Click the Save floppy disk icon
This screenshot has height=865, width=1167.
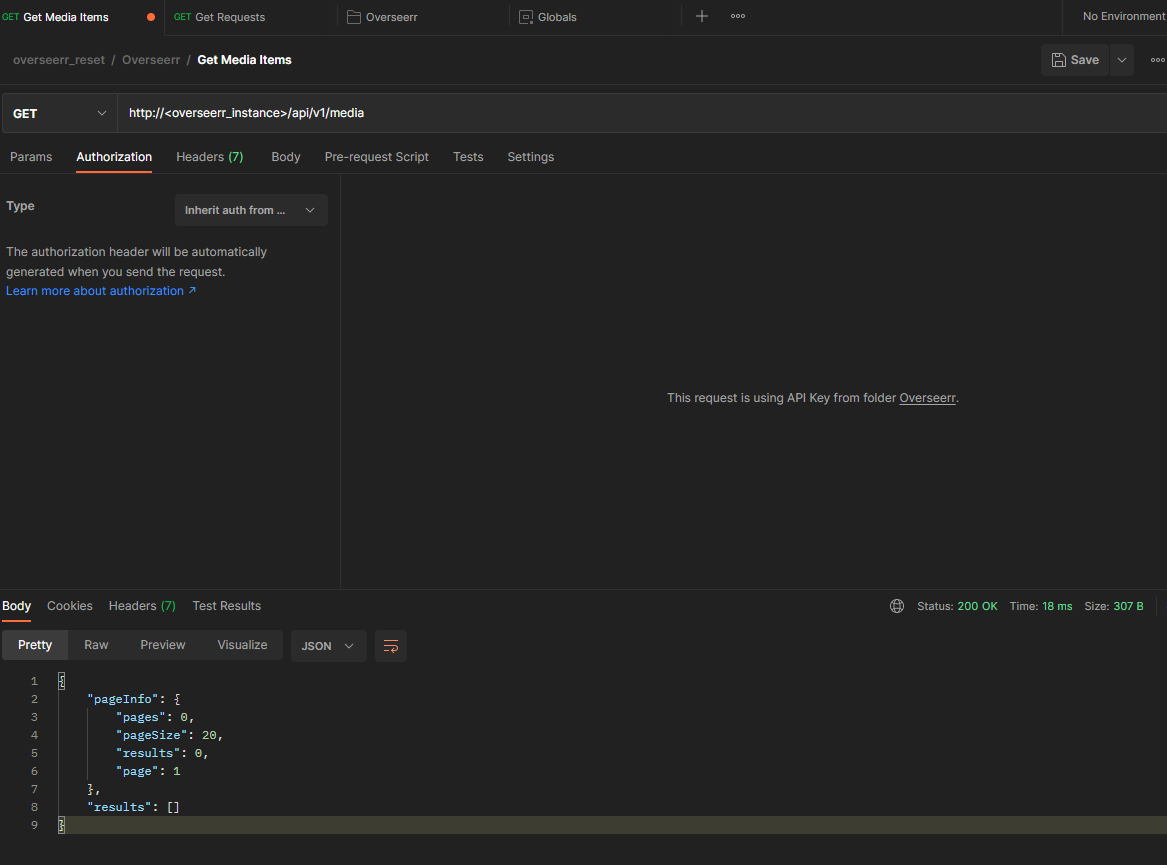point(1058,60)
